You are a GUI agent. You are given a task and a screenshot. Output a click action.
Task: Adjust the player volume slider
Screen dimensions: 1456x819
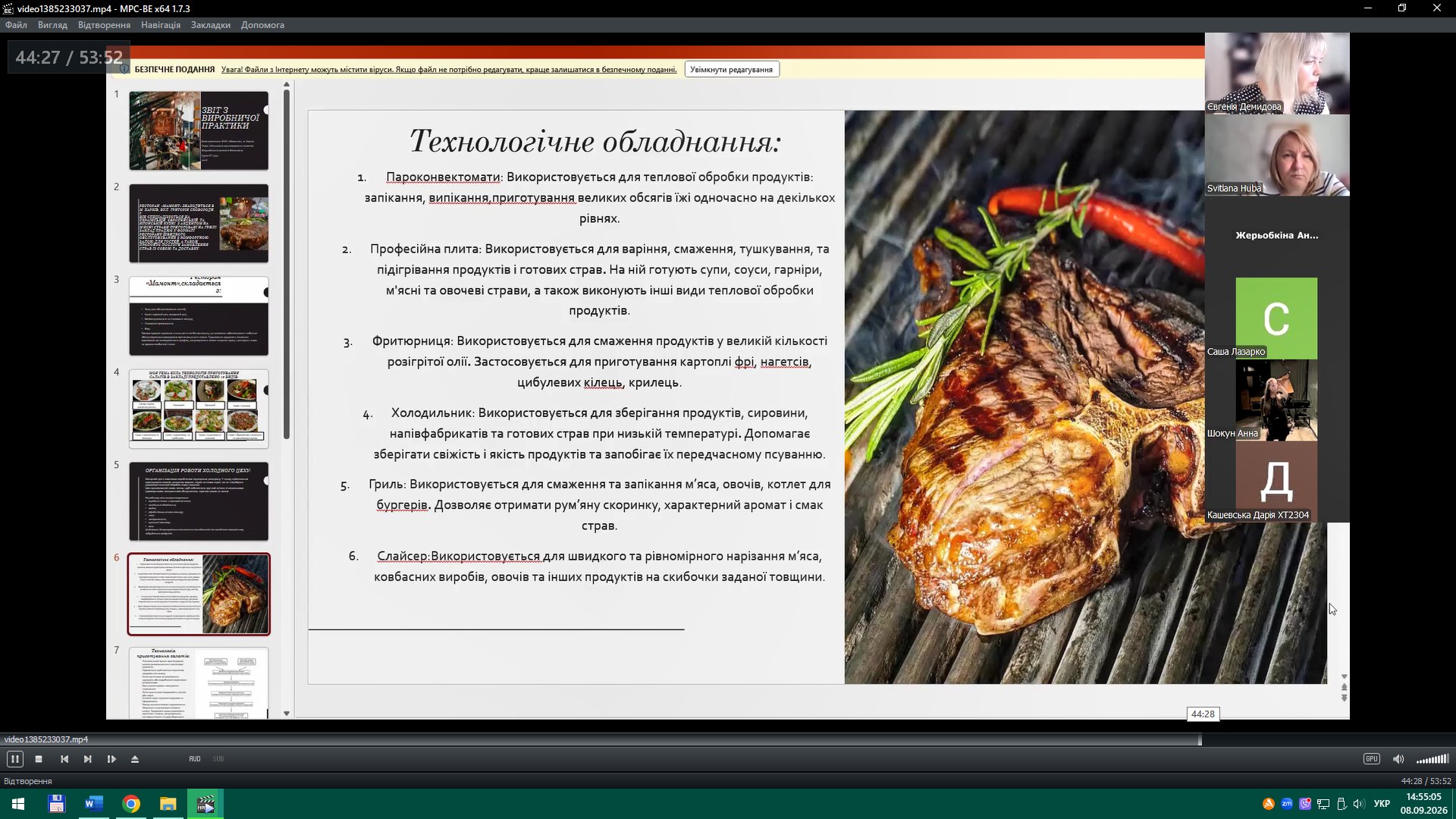tap(1432, 759)
